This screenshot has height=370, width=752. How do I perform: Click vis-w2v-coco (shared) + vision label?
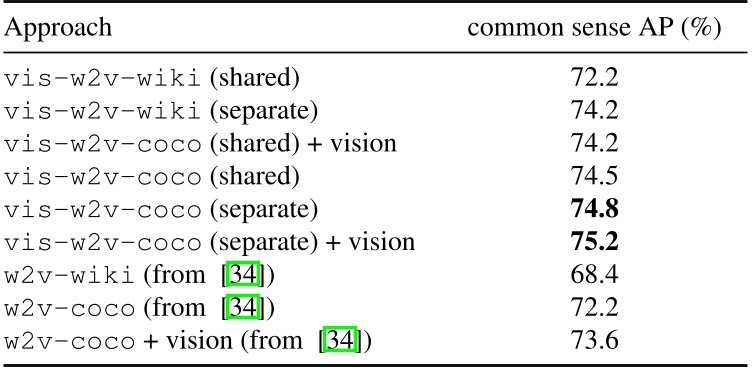(x=200, y=144)
